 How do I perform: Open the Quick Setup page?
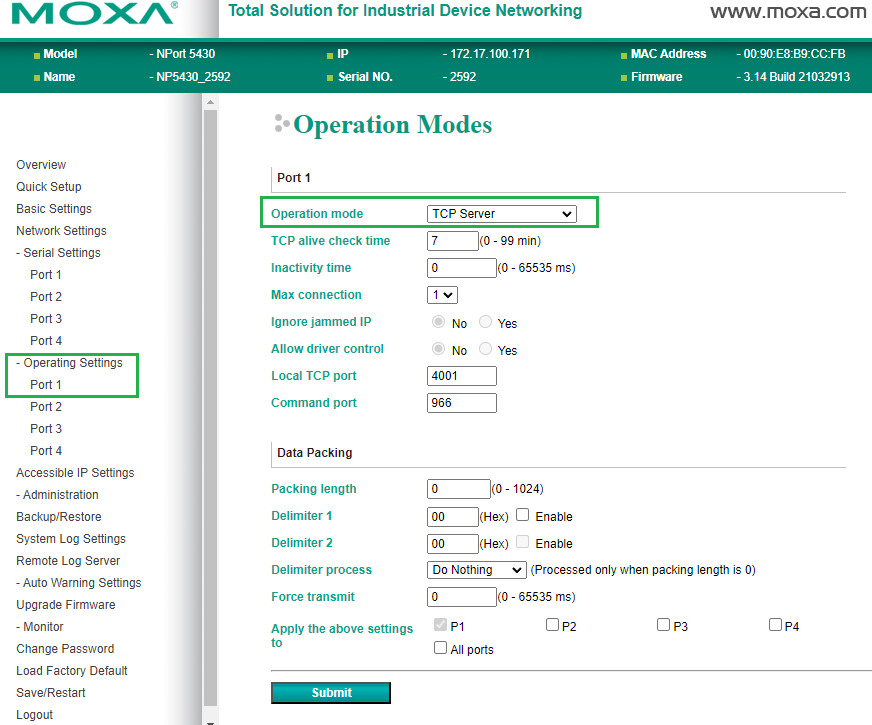[x=49, y=187]
